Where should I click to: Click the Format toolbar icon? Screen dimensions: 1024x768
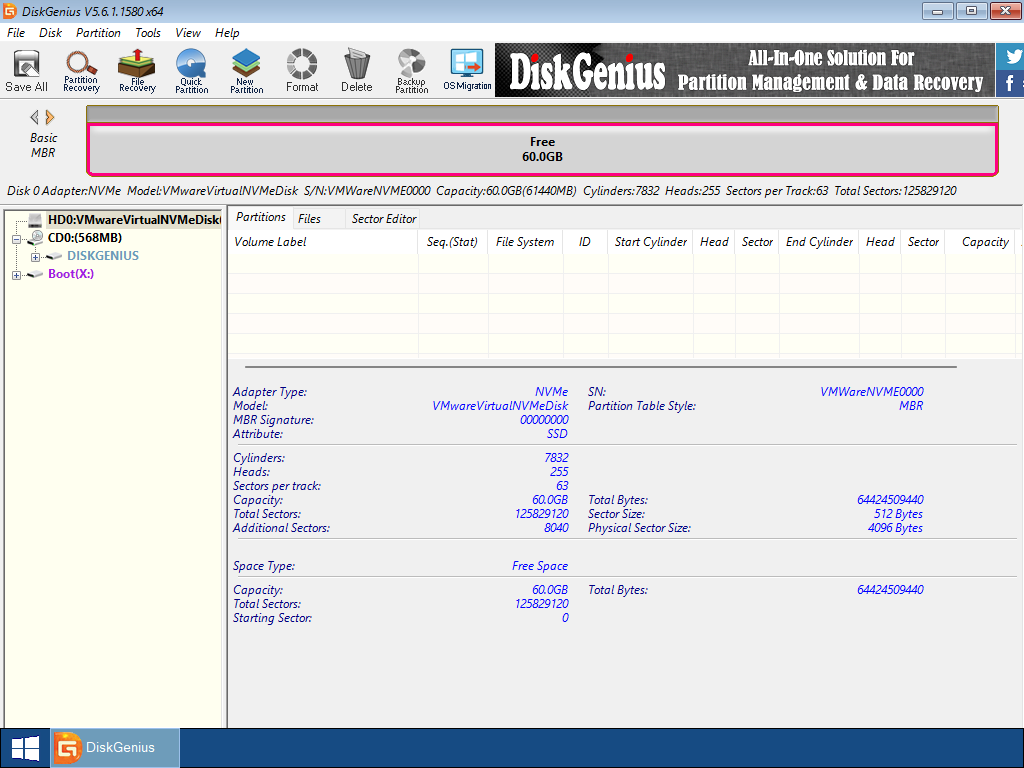301,71
